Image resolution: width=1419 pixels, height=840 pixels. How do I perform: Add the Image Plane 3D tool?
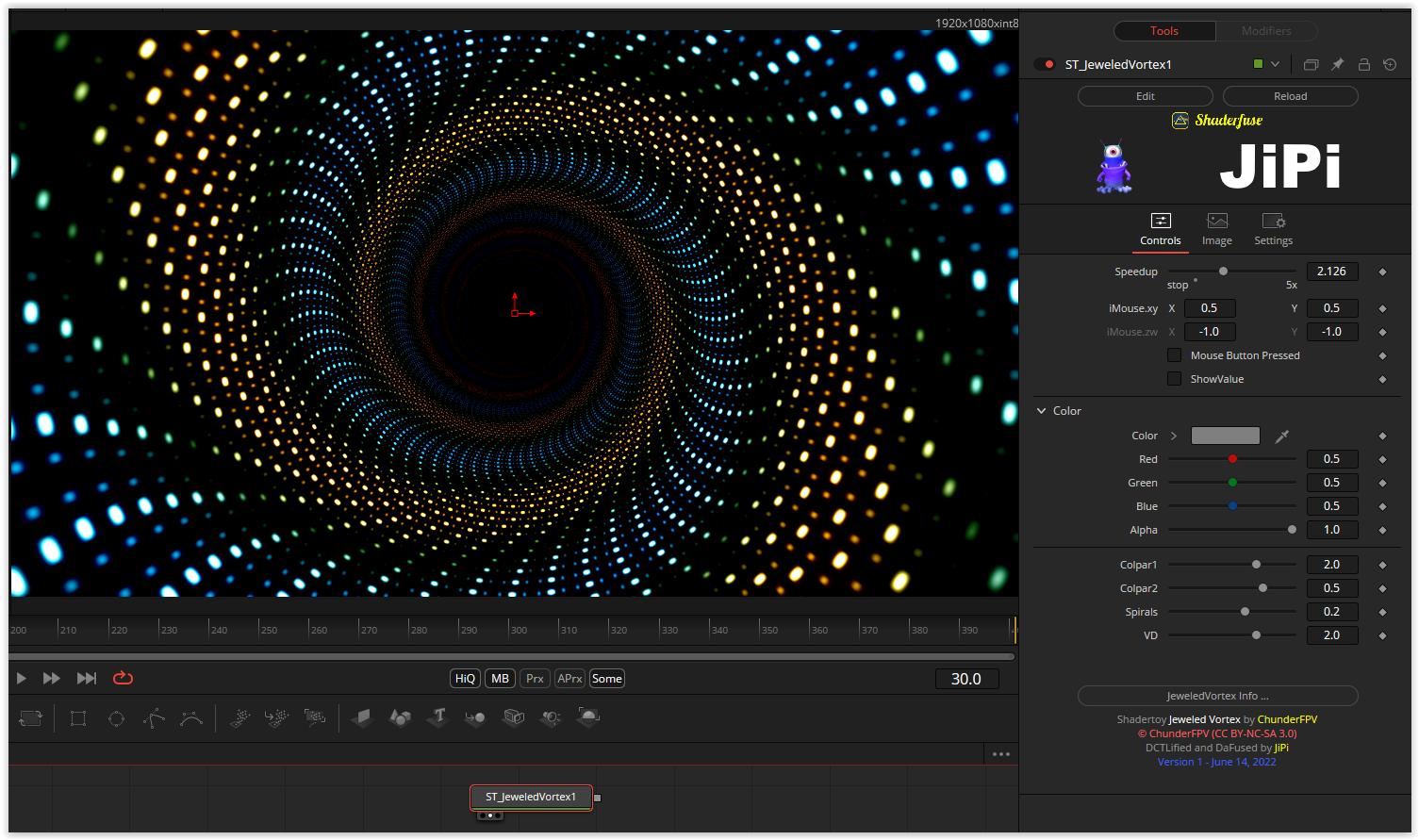tap(363, 718)
